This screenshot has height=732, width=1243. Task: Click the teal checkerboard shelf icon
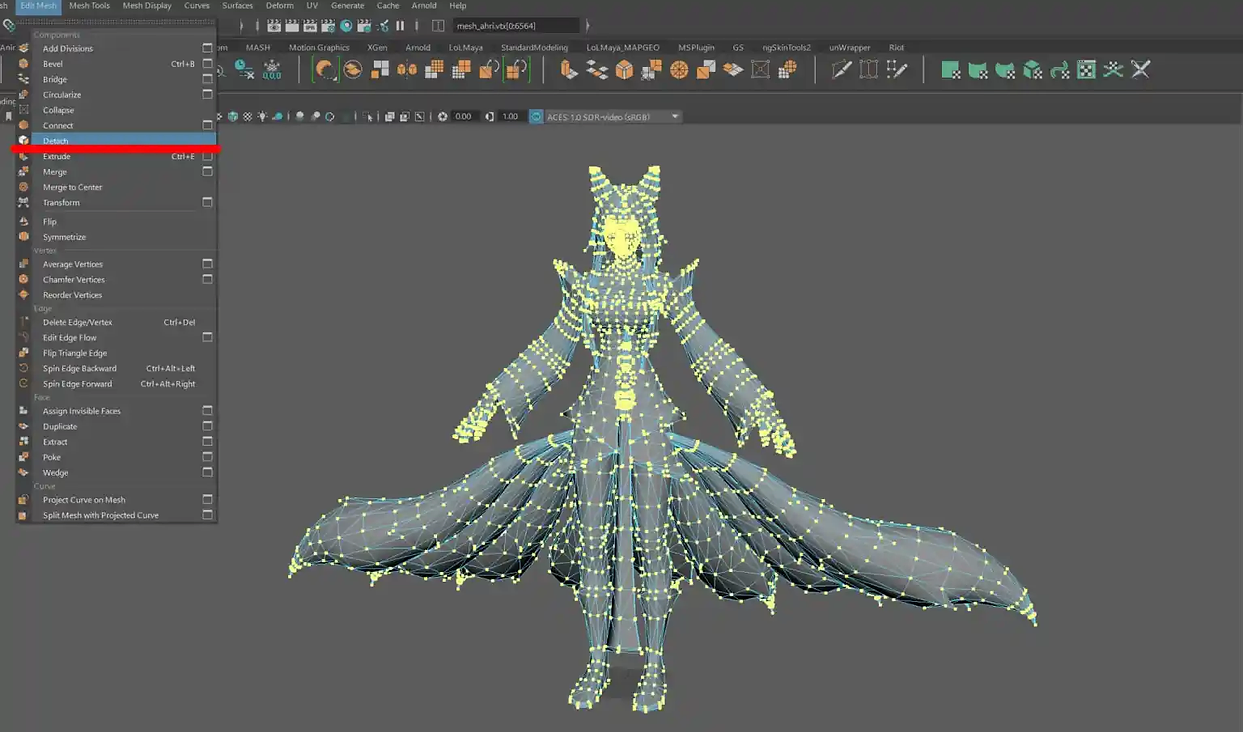click(x=1086, y=70)
